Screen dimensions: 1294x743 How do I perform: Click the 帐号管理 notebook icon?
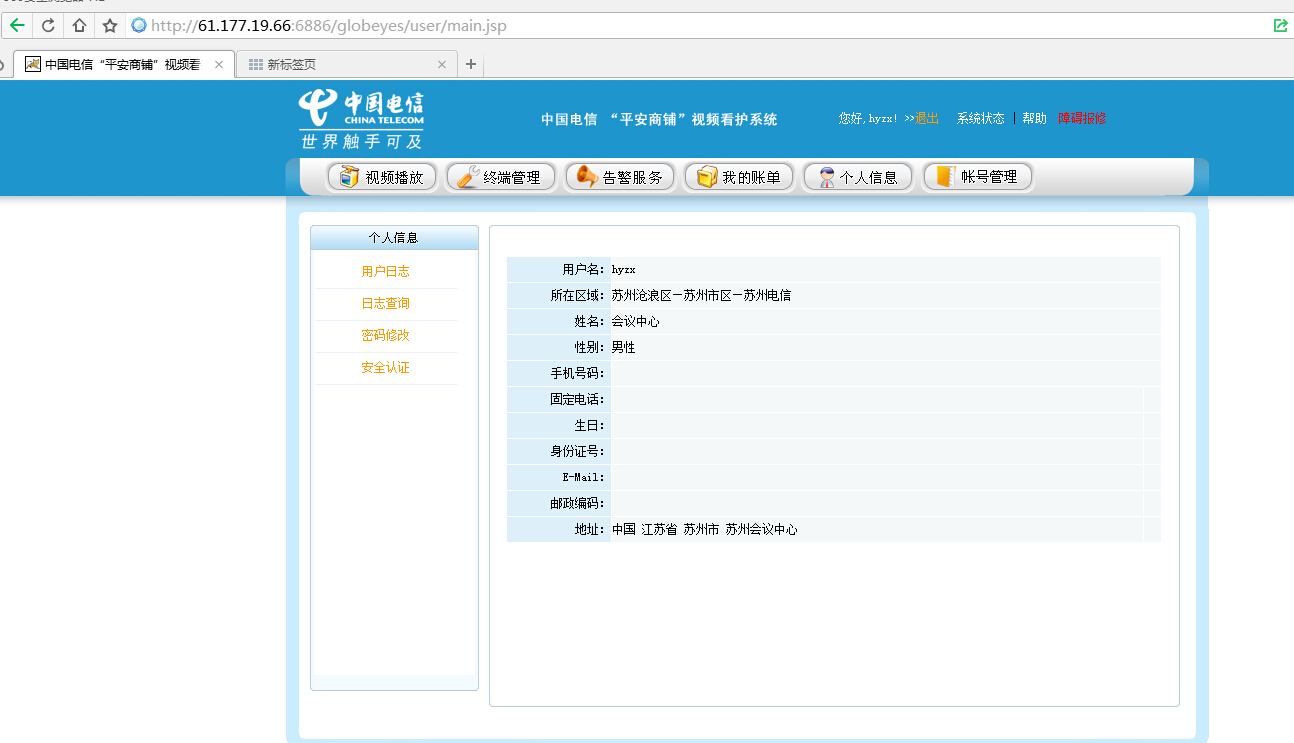pyautogui.click(x=945, y=177)
